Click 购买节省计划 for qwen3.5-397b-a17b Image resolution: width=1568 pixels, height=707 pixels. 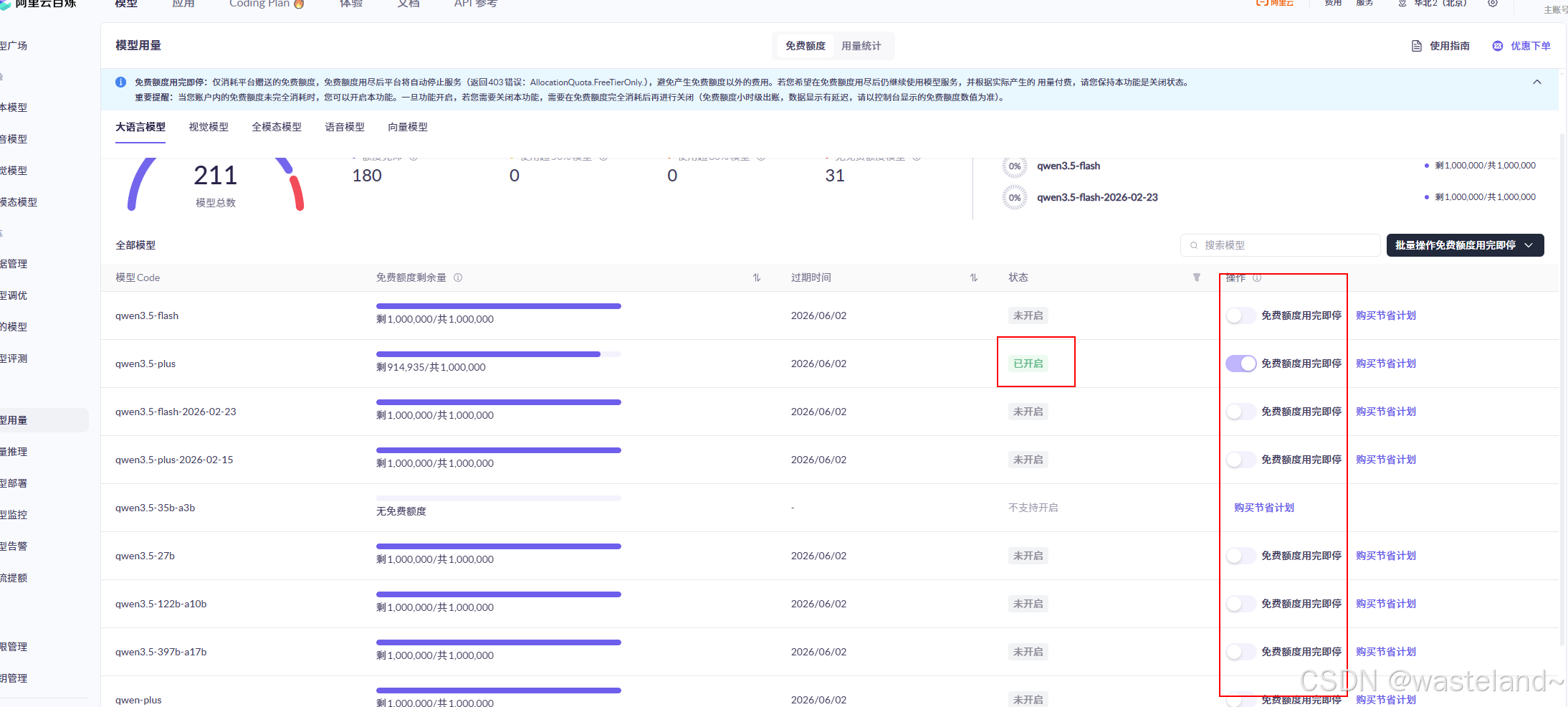coord(1386,652)
